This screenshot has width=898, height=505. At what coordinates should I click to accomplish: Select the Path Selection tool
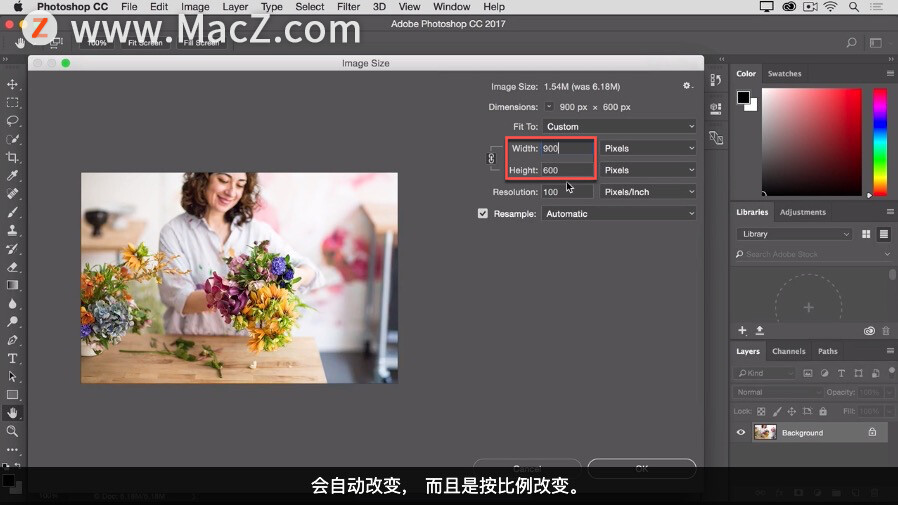[12, 377]
